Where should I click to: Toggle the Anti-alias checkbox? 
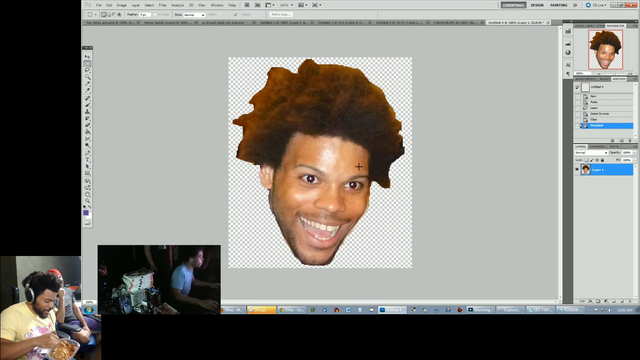pos(156,14)
